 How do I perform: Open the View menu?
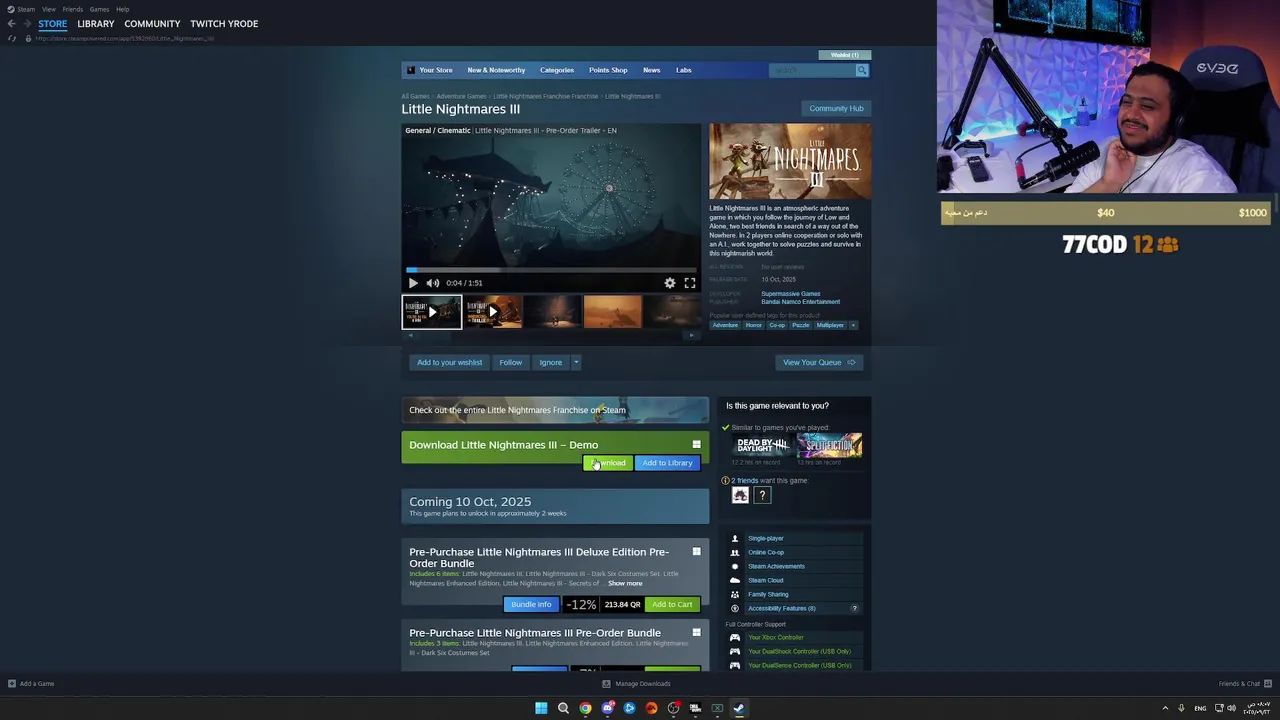pyautogui.click(x=49, y=9)
